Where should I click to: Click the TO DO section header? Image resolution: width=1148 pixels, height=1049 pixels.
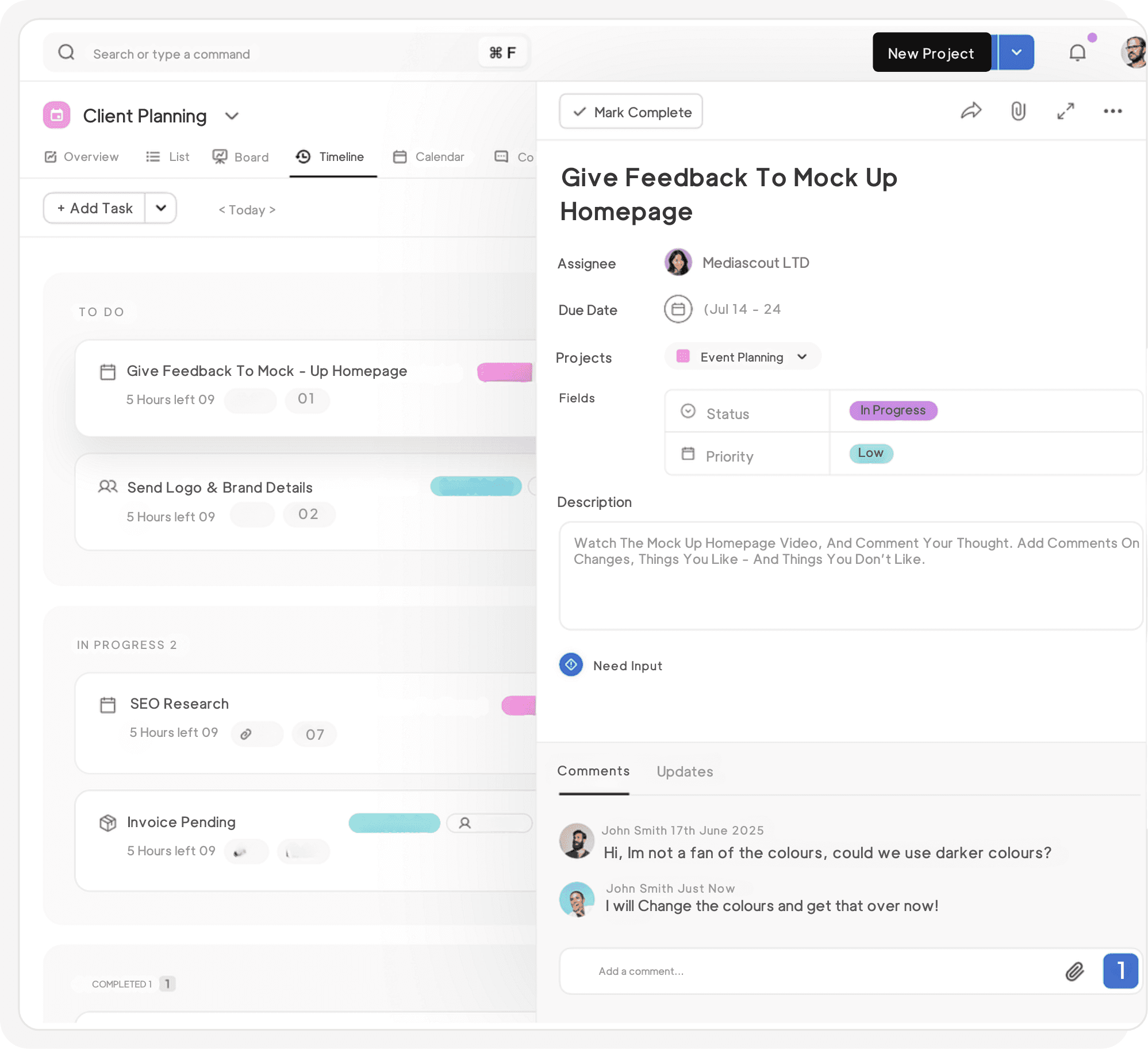coord(102,312)
